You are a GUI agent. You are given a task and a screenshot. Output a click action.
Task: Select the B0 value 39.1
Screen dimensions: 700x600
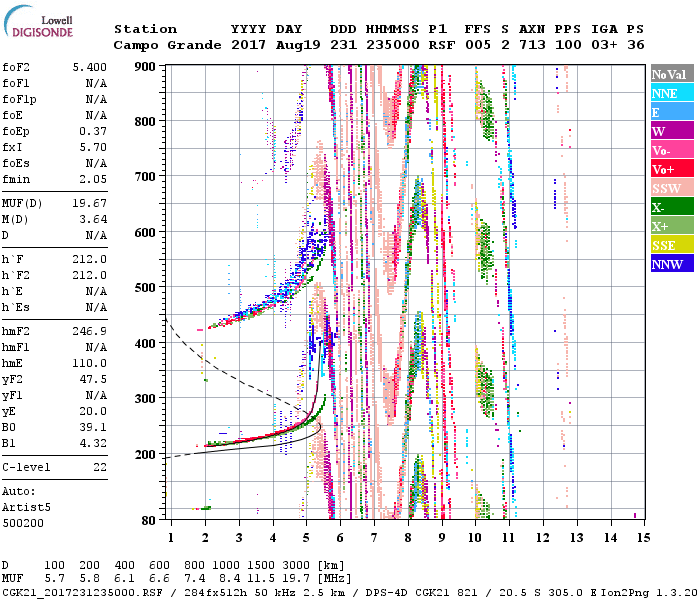[93, 427]
